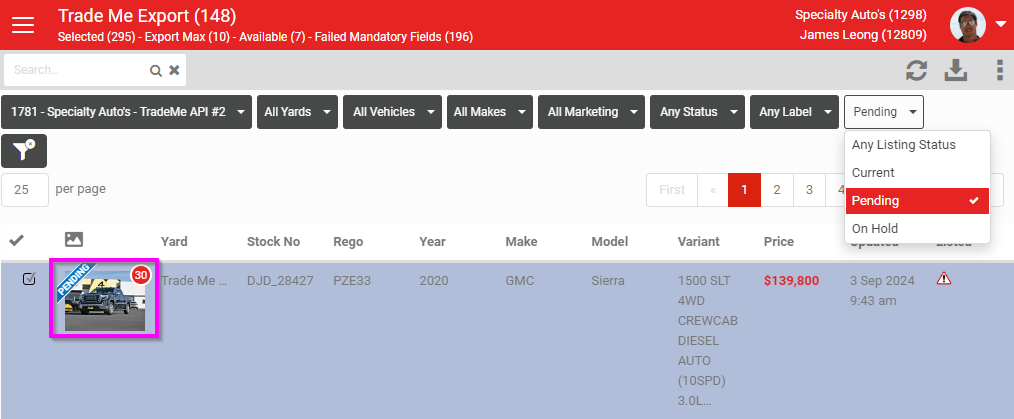Sort by Make column header

(521, 242)
